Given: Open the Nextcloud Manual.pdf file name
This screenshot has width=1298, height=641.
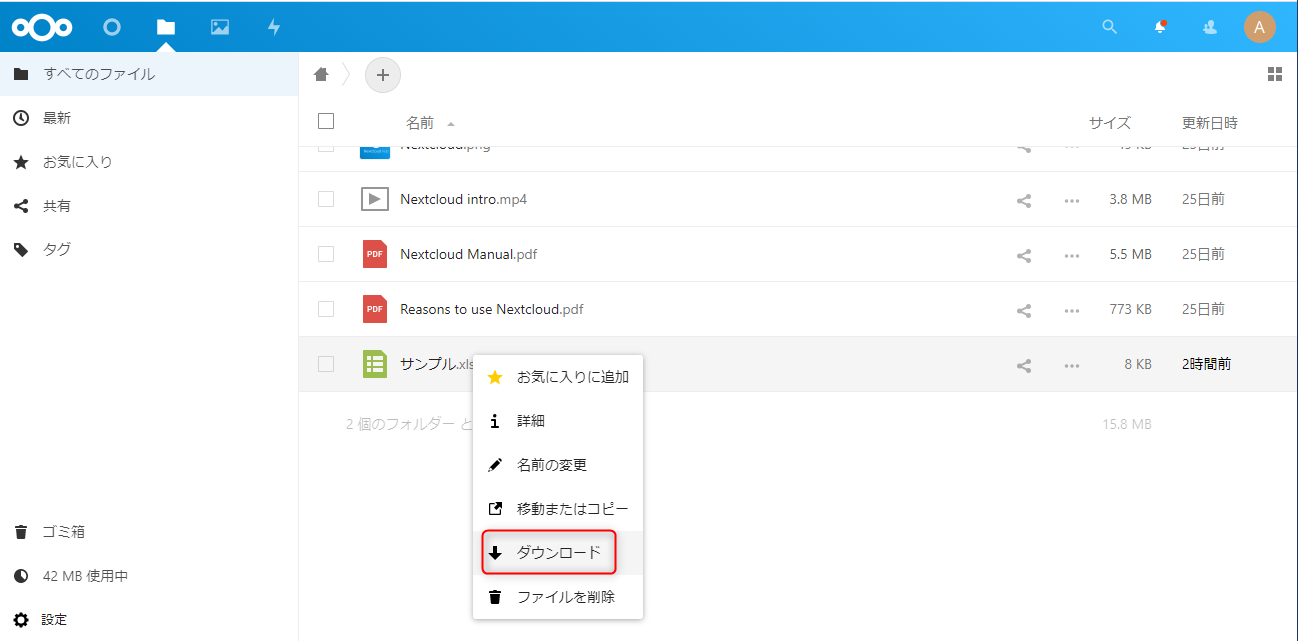Looking at the screenshot, I should point(468,254).
